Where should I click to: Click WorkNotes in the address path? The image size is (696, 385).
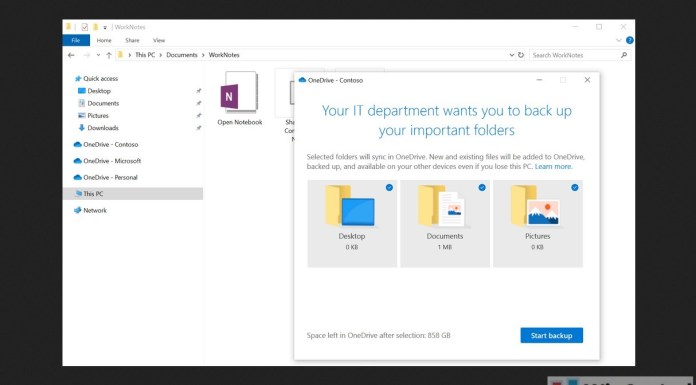[224, 55]
